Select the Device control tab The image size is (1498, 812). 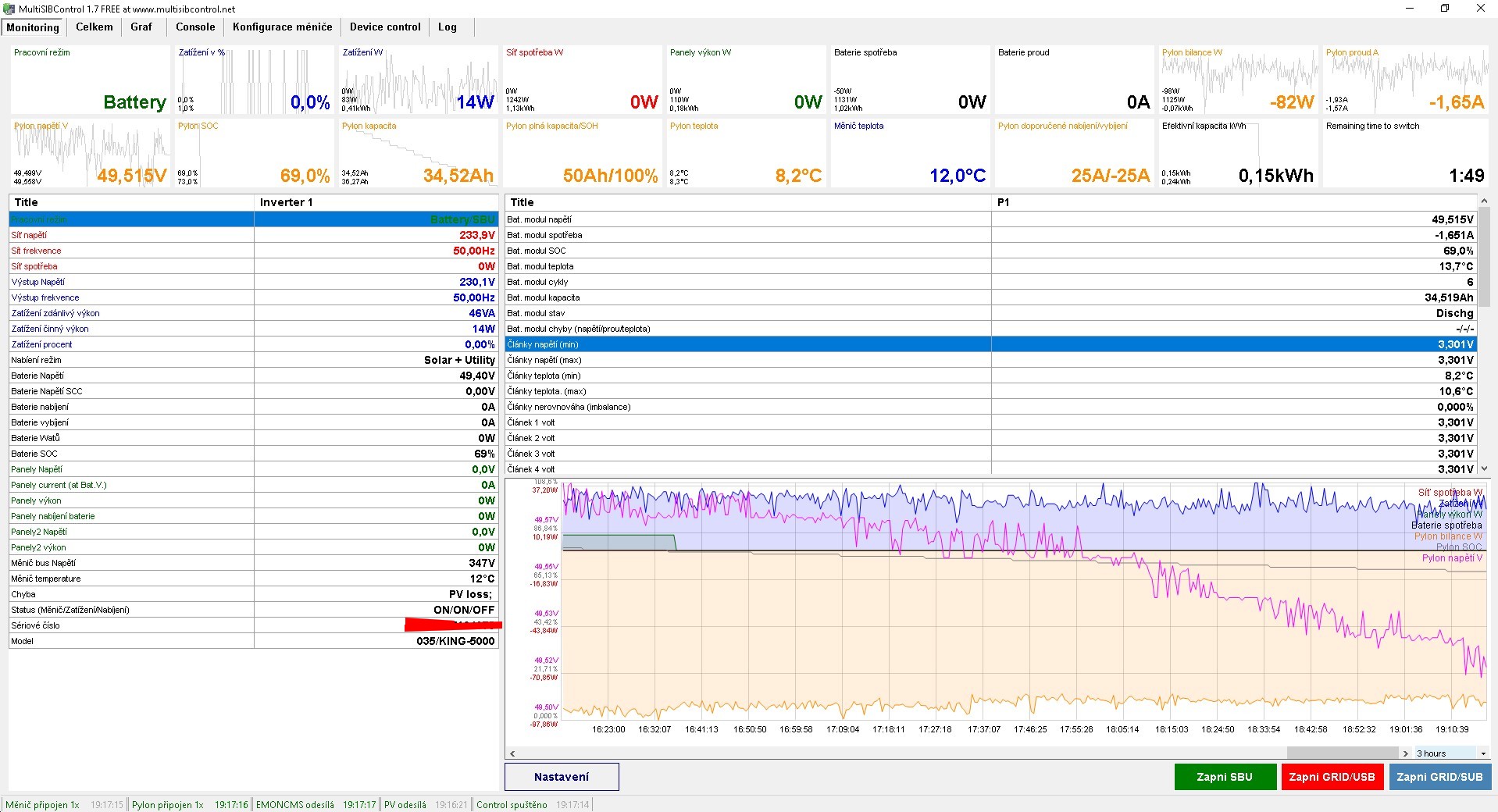[385, 27]
